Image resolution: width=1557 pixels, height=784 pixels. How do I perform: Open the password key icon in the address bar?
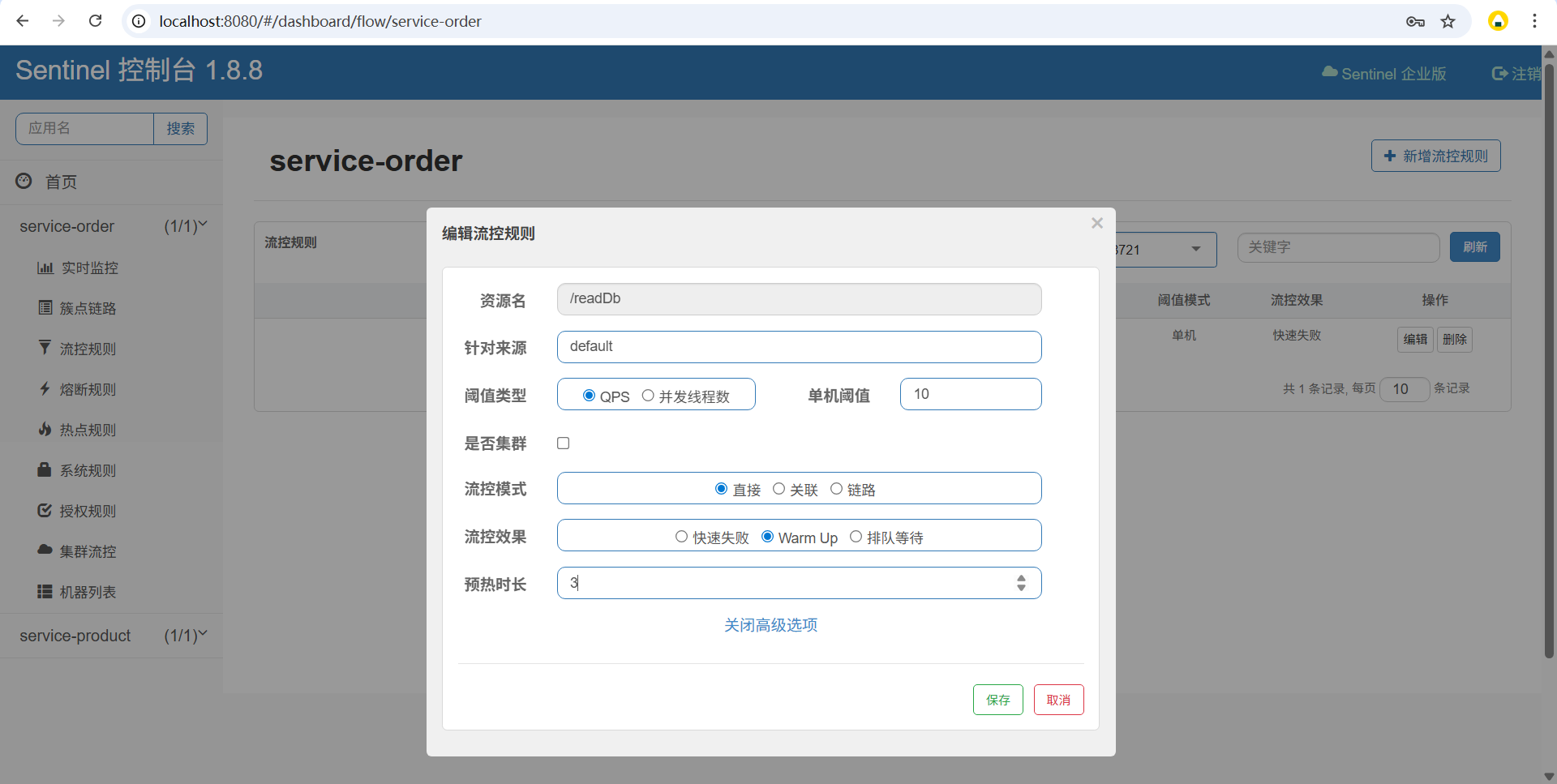coord(1415,22)
